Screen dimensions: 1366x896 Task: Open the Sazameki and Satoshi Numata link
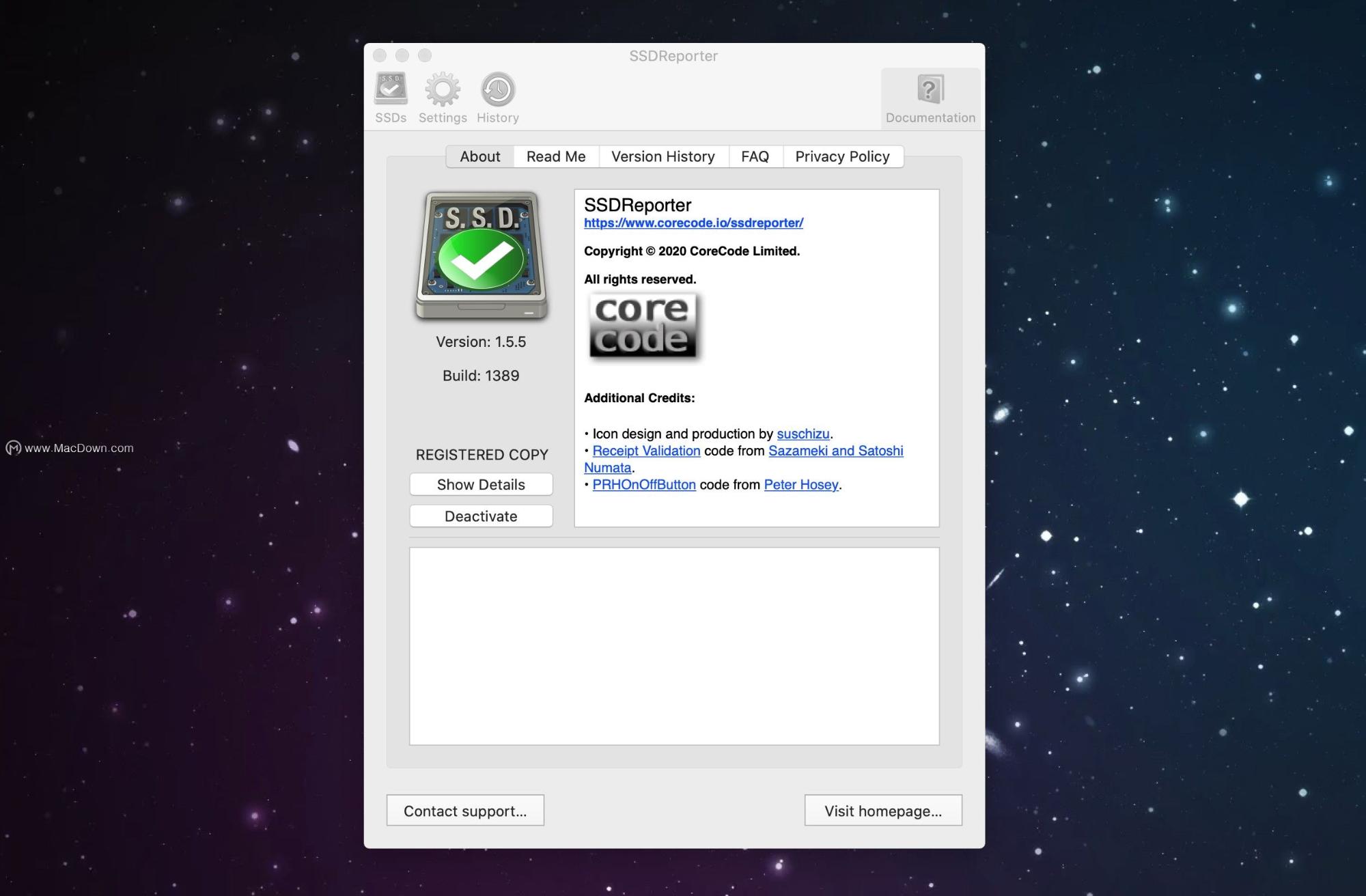tap(835, 451)
